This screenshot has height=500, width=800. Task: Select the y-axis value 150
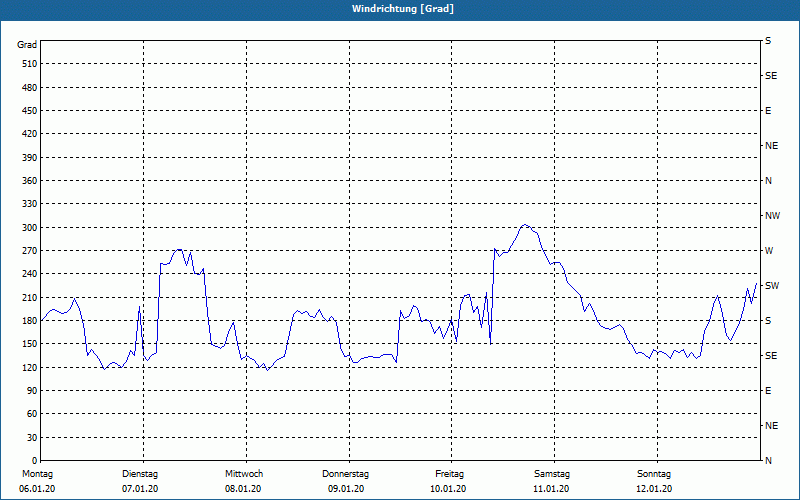pos(29,344)
